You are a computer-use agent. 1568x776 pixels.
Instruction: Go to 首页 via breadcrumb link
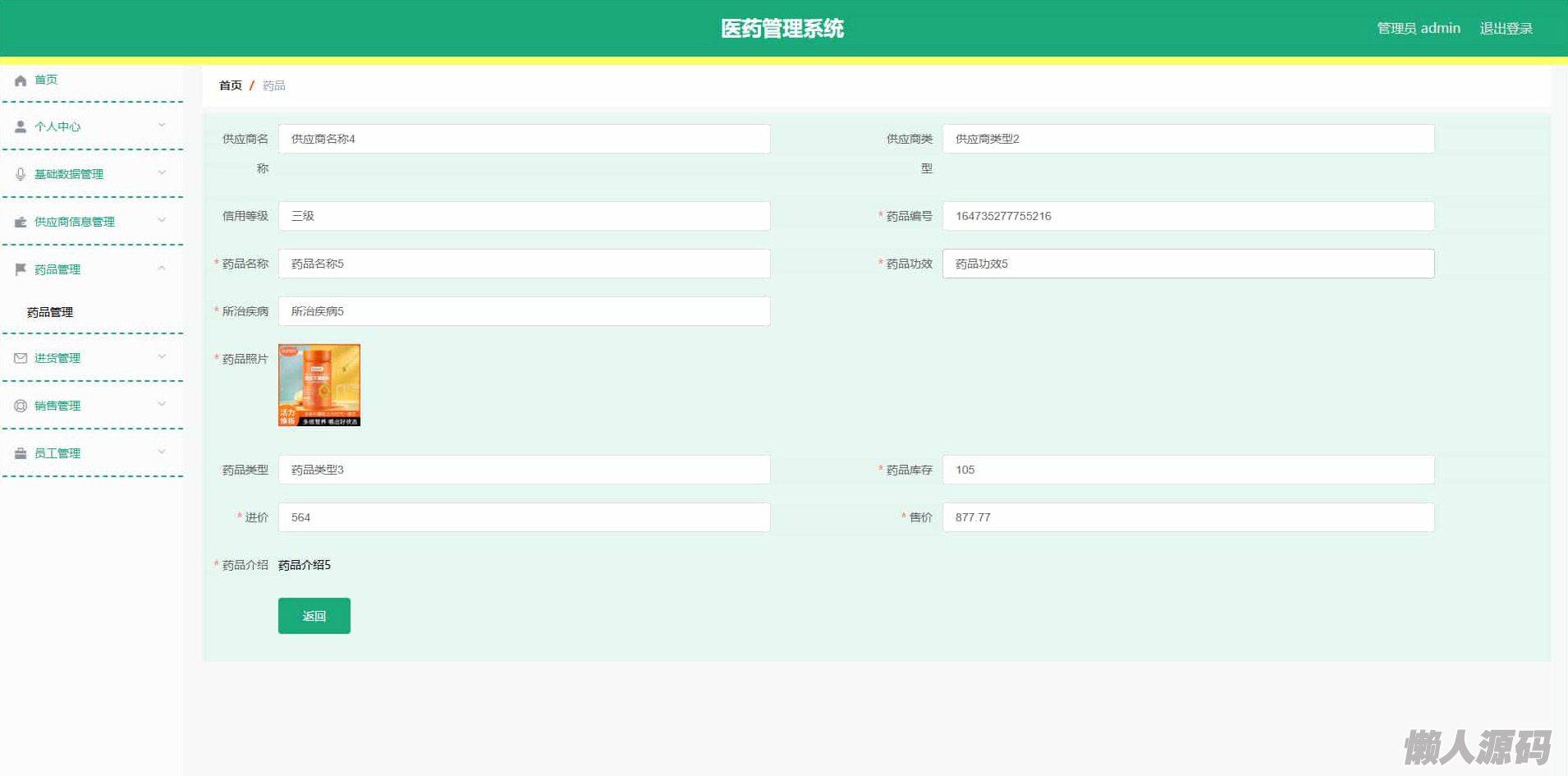pos(230,85)
